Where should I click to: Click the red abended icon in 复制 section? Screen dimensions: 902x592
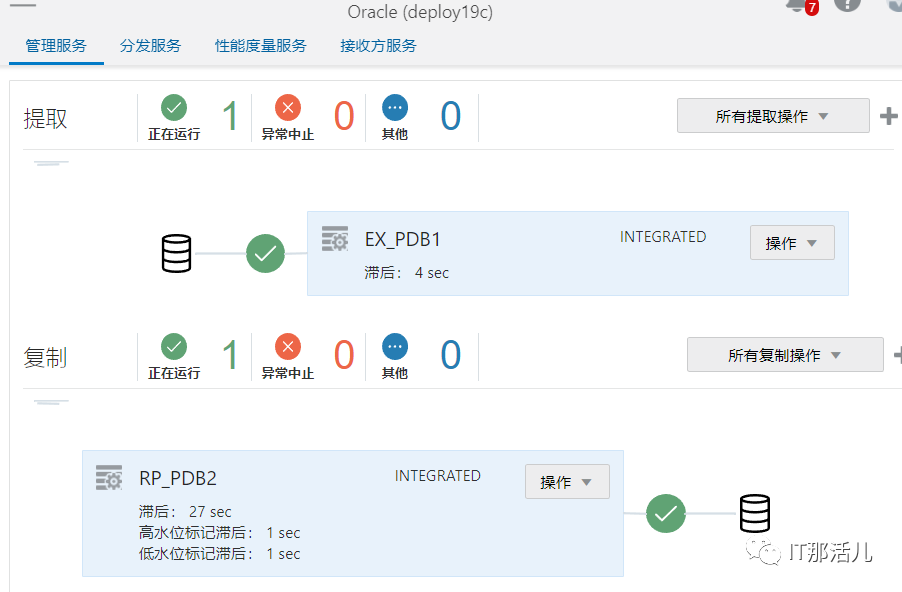(288, 347)
